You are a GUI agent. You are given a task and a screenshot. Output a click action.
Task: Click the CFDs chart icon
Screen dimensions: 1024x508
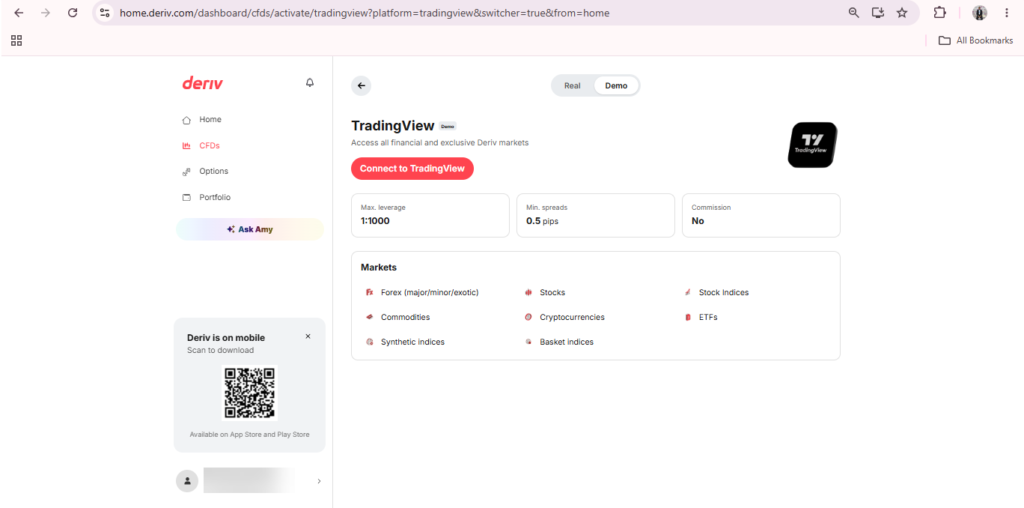[186, 146]
